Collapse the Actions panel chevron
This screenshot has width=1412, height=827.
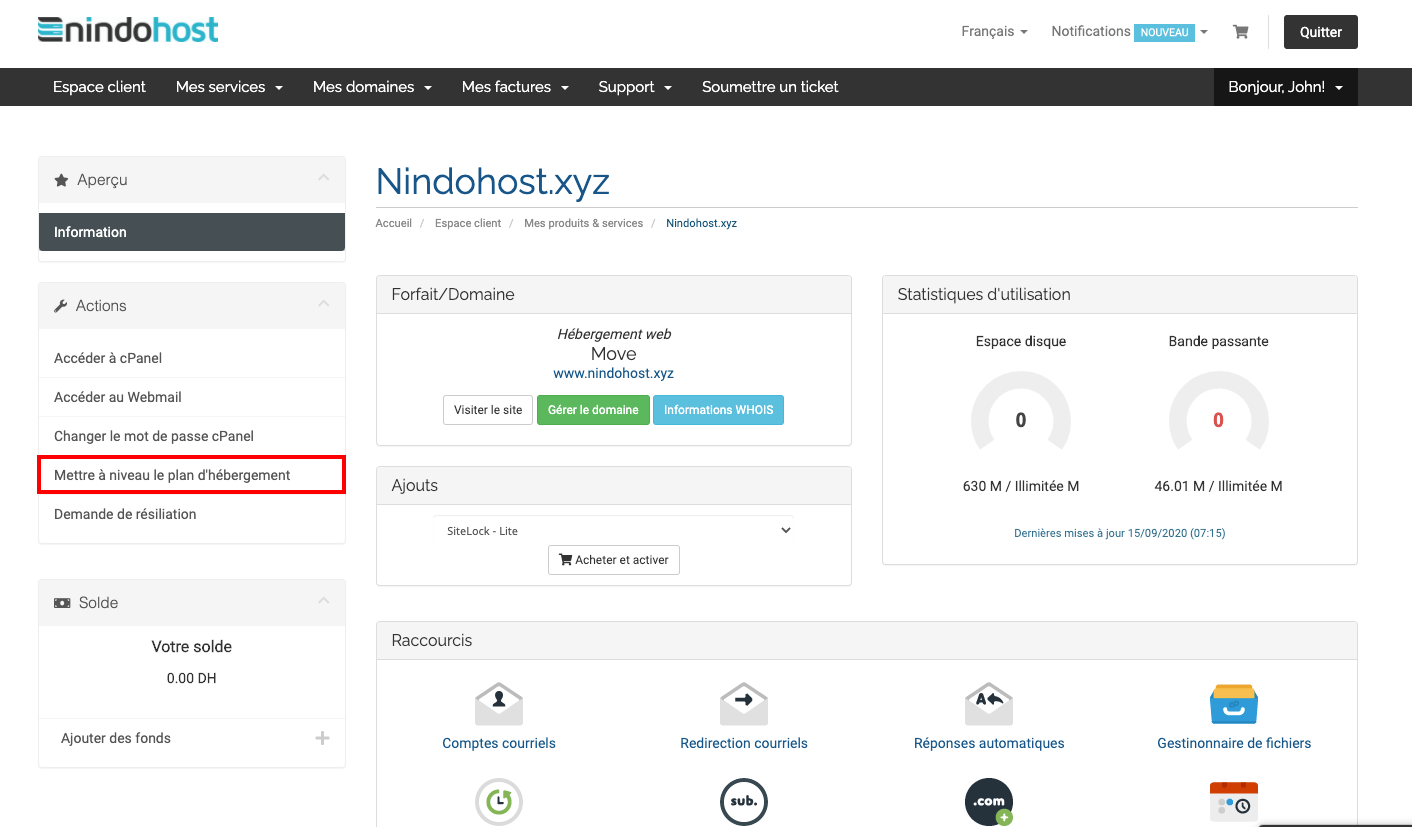click(323, 304)
